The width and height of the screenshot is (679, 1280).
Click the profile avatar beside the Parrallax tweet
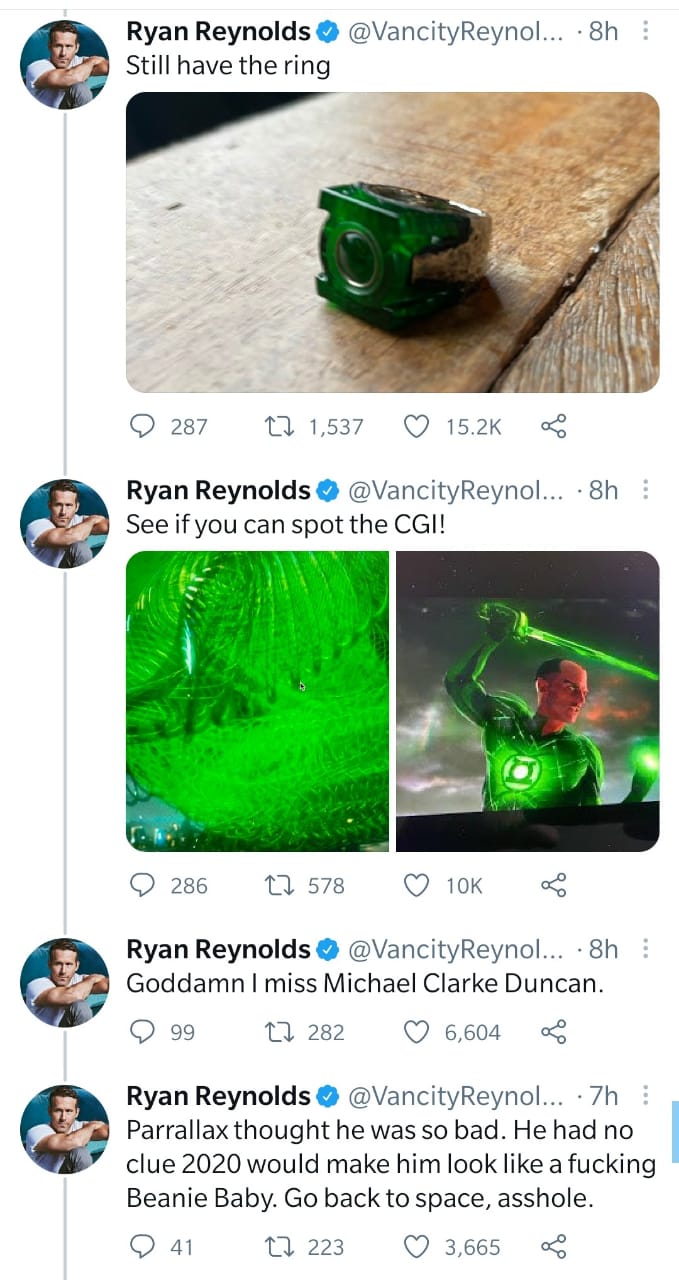tap(65, 1128)
